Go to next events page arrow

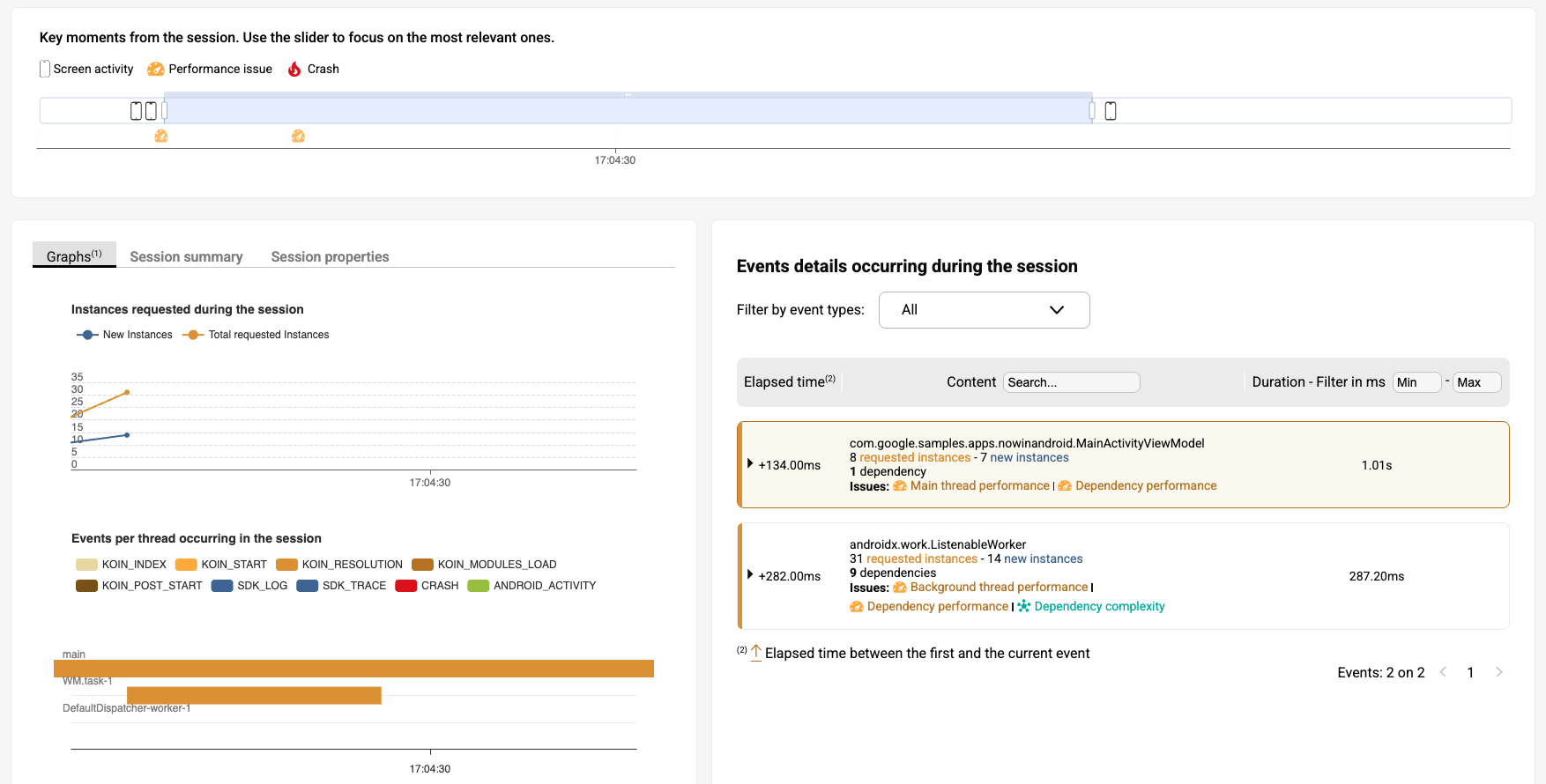coord(1498,672)
